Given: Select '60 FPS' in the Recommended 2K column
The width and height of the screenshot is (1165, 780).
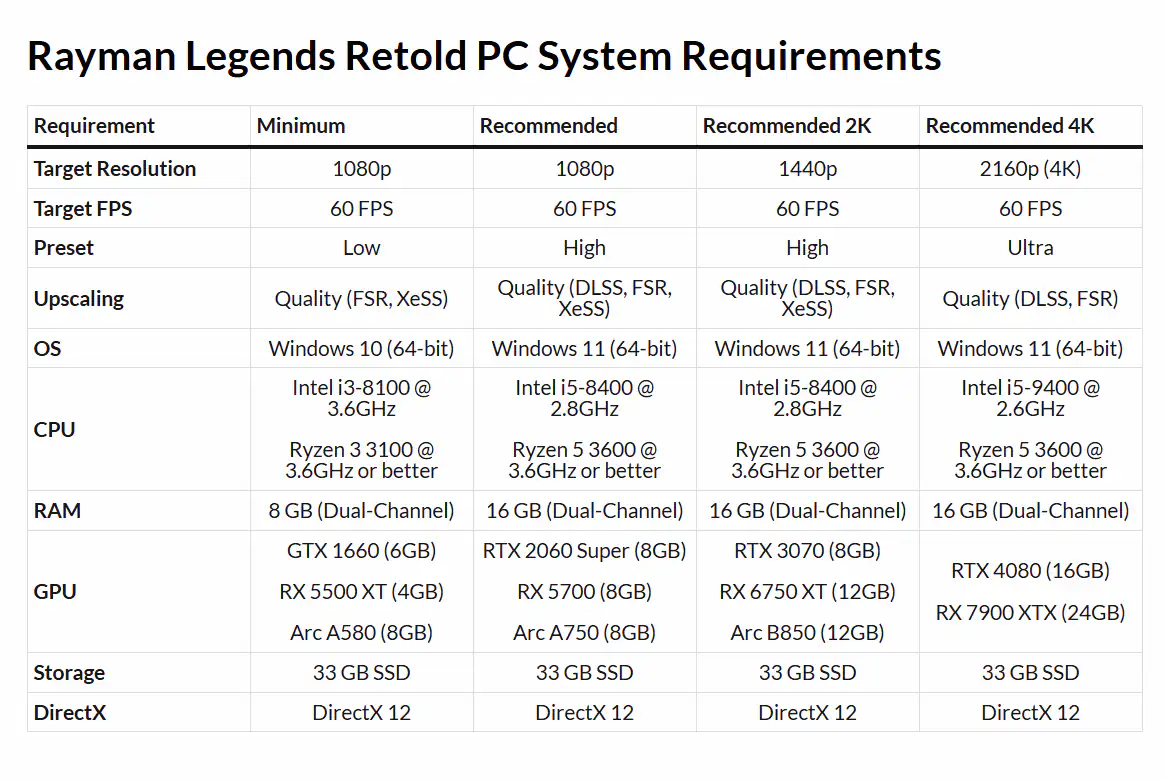Looking at the screenshot, I should coord(808,209).
